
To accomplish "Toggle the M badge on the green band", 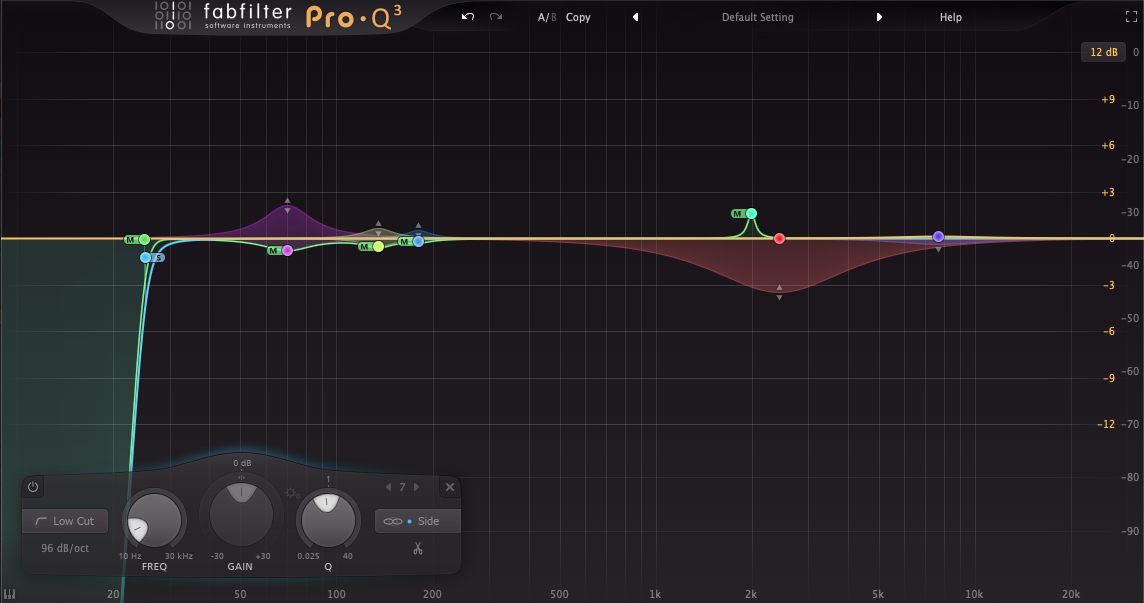I will coord(130,239).
